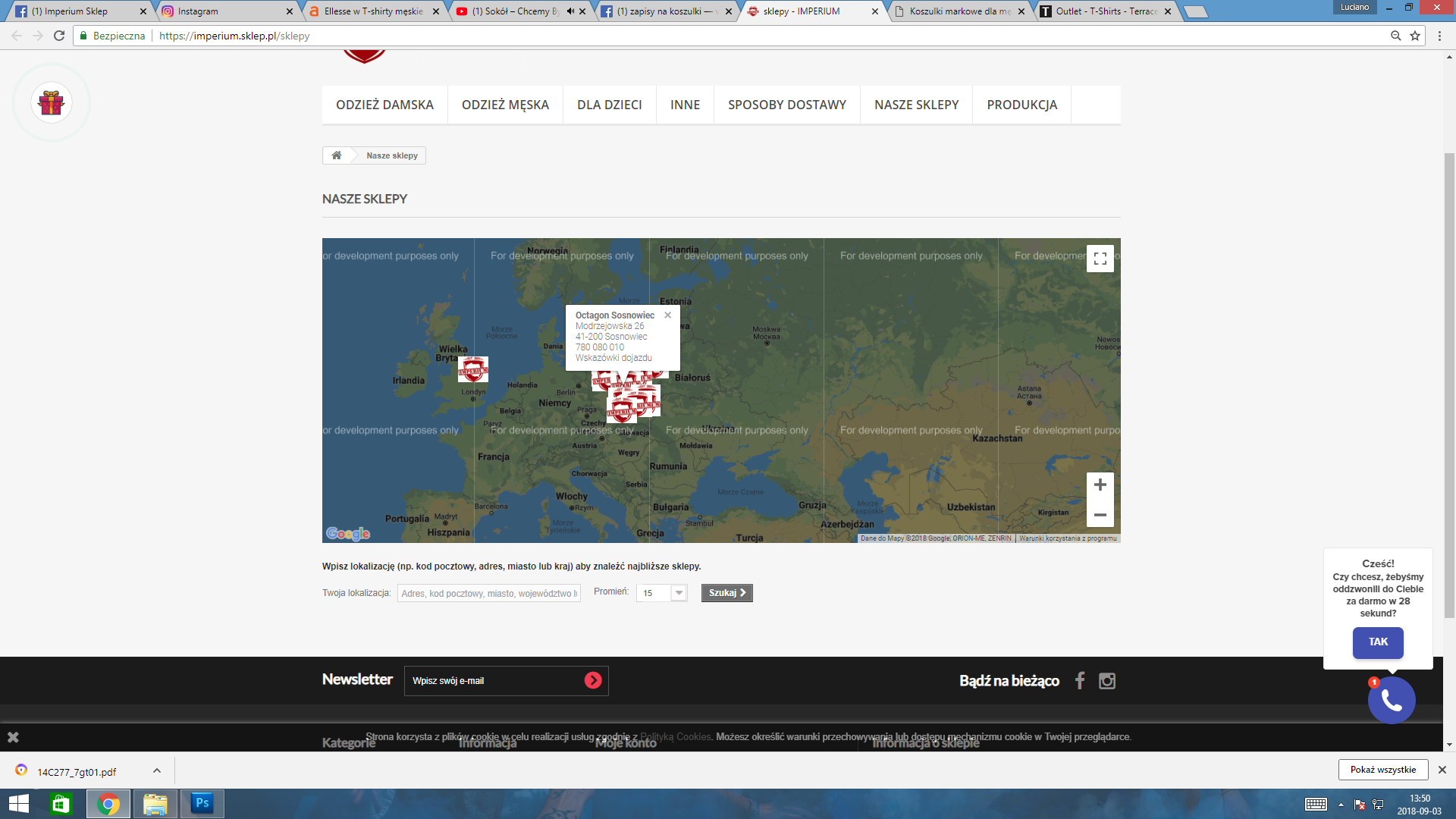Click the Imperium store marker over Britain
This screenshot has width=1456, height=819.
473,370
